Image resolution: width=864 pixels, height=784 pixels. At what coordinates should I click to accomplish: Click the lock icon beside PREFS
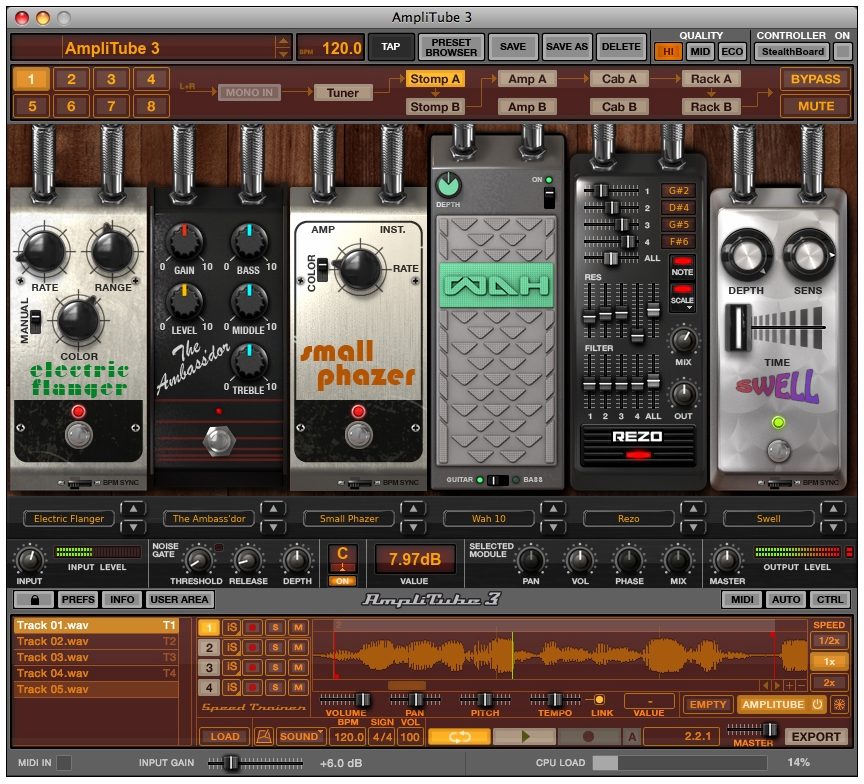point(34,599)
